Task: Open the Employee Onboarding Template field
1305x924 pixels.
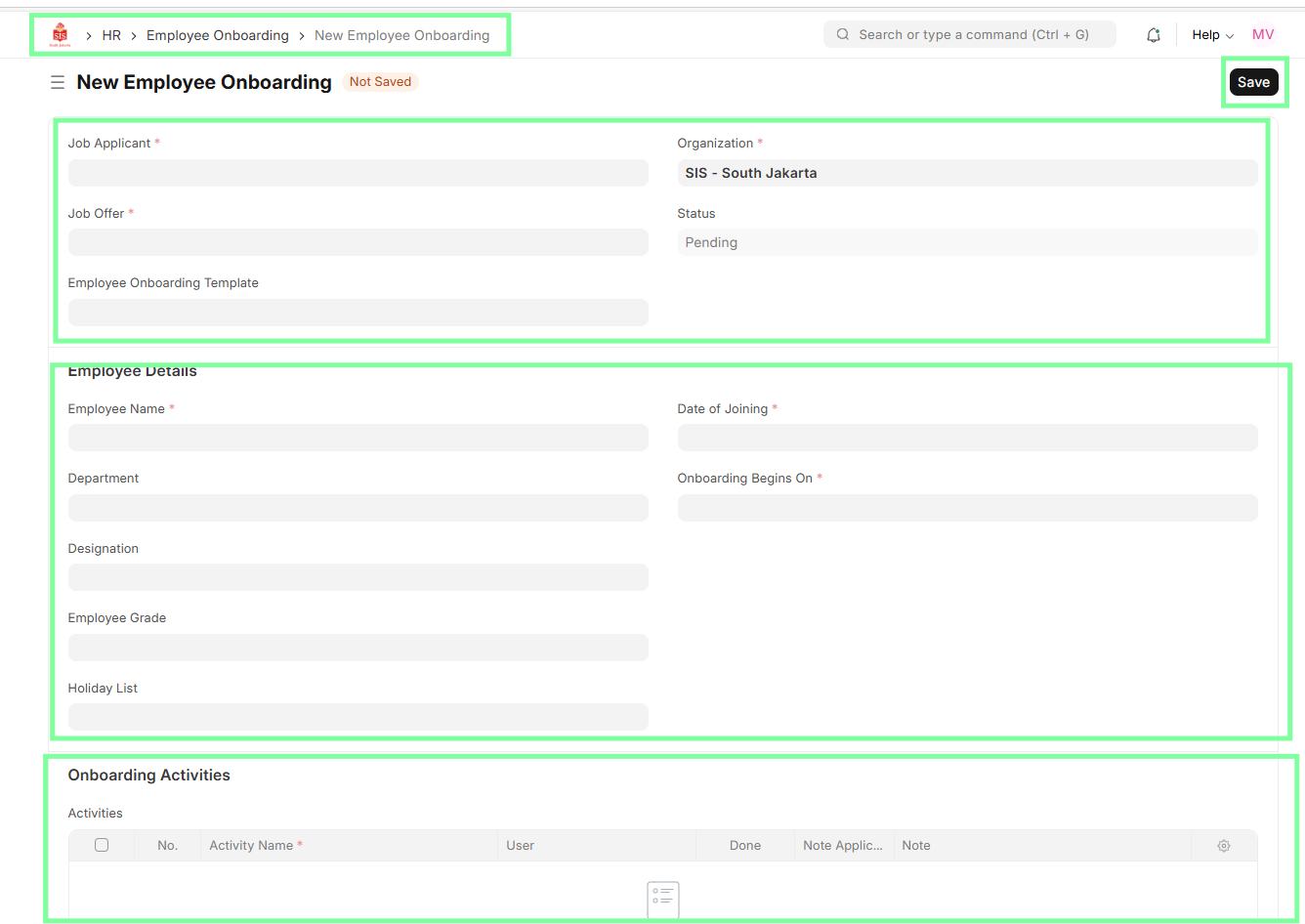Action: [x=358, y=313]
